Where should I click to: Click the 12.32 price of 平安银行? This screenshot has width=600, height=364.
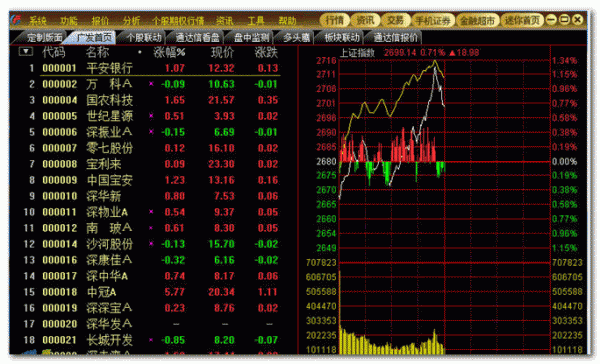click(x=221, y=68)
